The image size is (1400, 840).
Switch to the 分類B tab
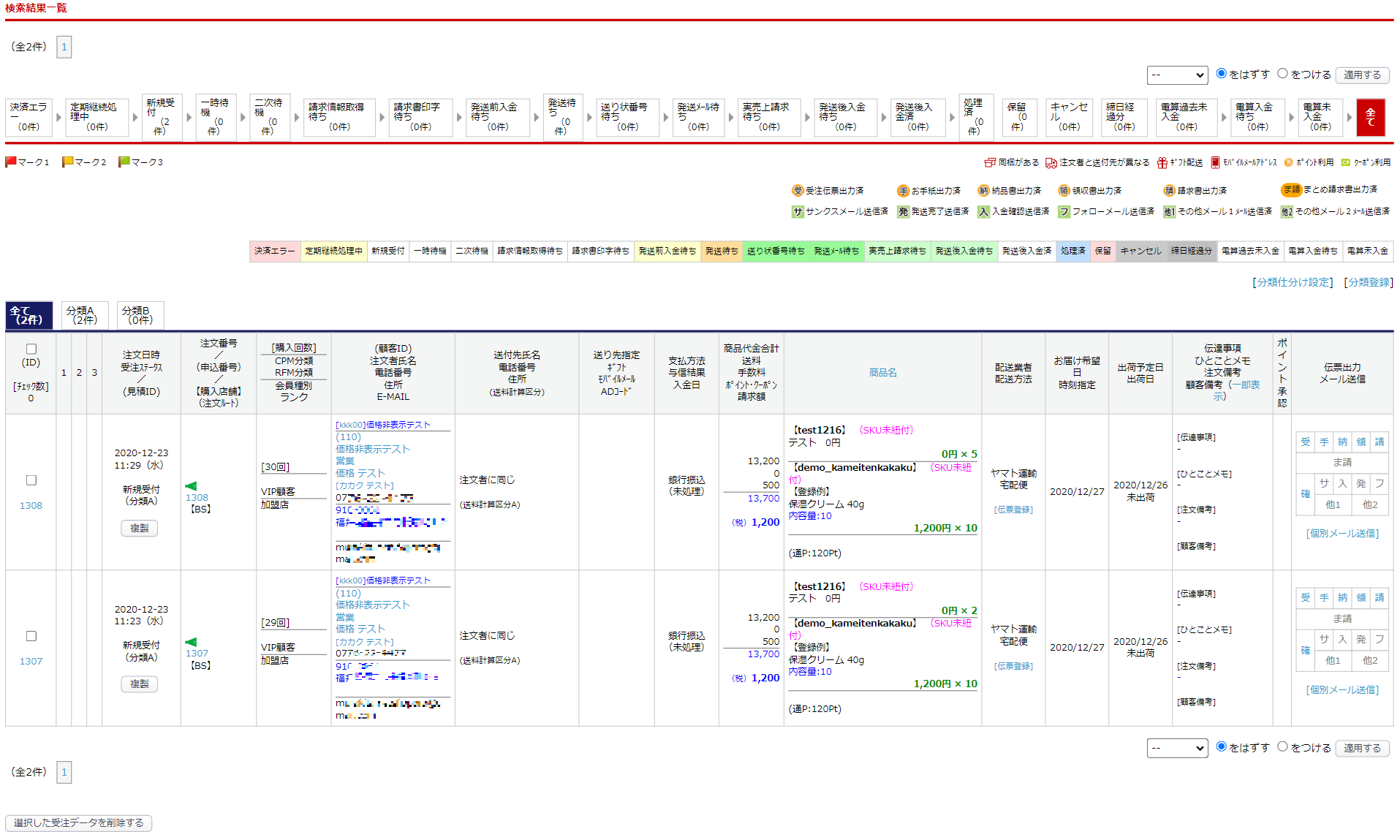140,315
